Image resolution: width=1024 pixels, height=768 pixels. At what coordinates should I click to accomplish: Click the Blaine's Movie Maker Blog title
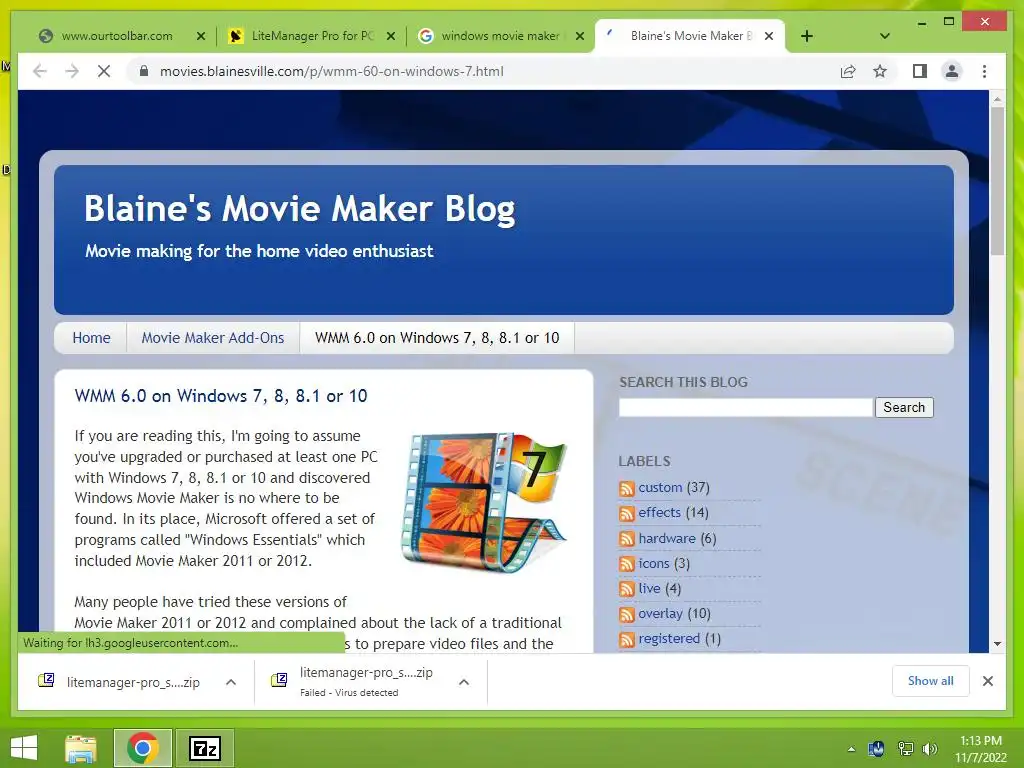coord(300,209)
